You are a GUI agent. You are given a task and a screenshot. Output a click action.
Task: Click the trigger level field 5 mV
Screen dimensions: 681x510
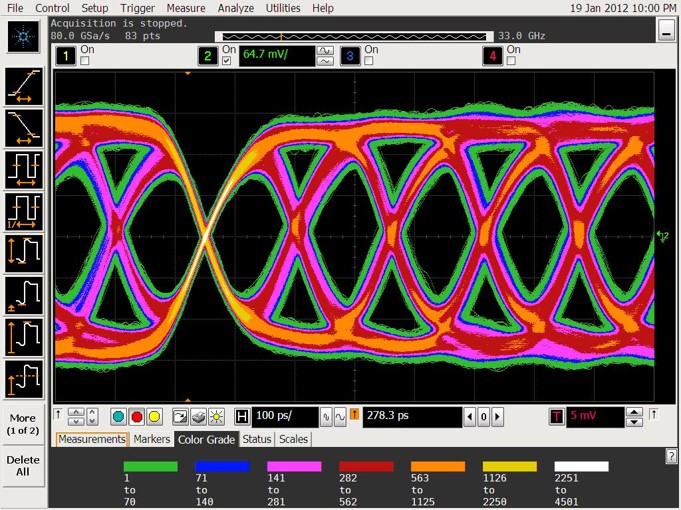(x=595, y=417)
